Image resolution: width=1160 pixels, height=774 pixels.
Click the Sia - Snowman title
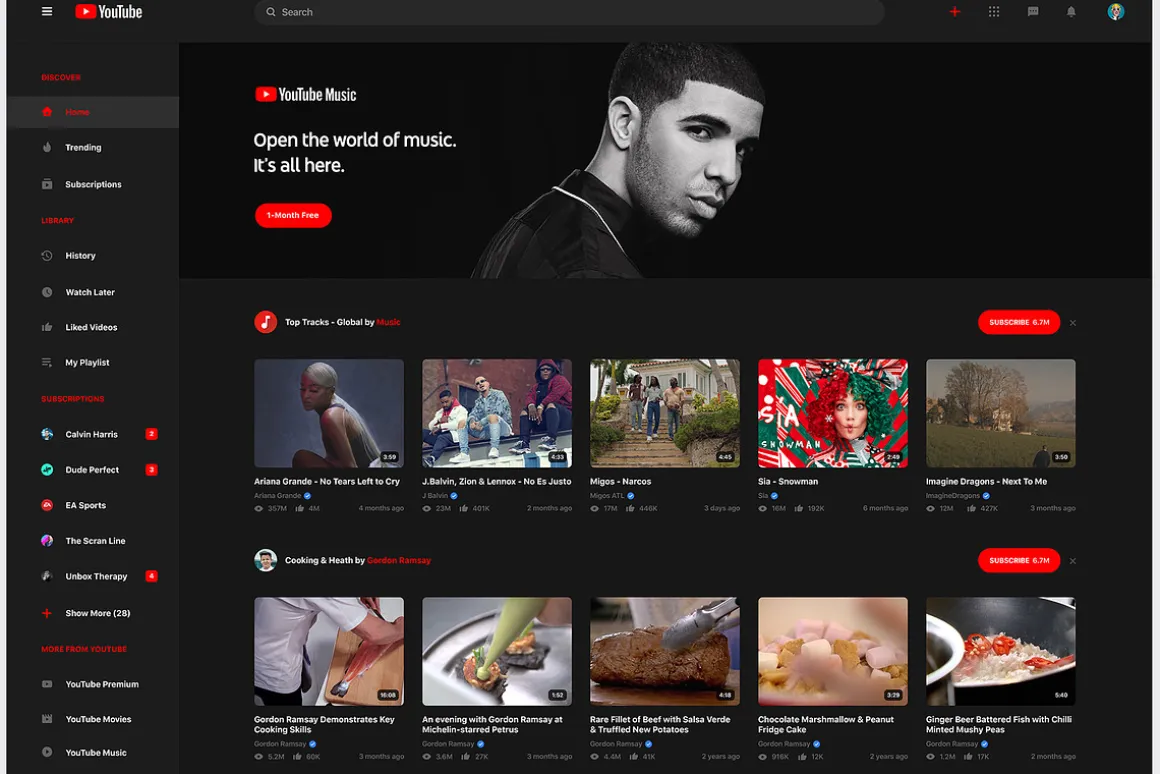[788, 482]
